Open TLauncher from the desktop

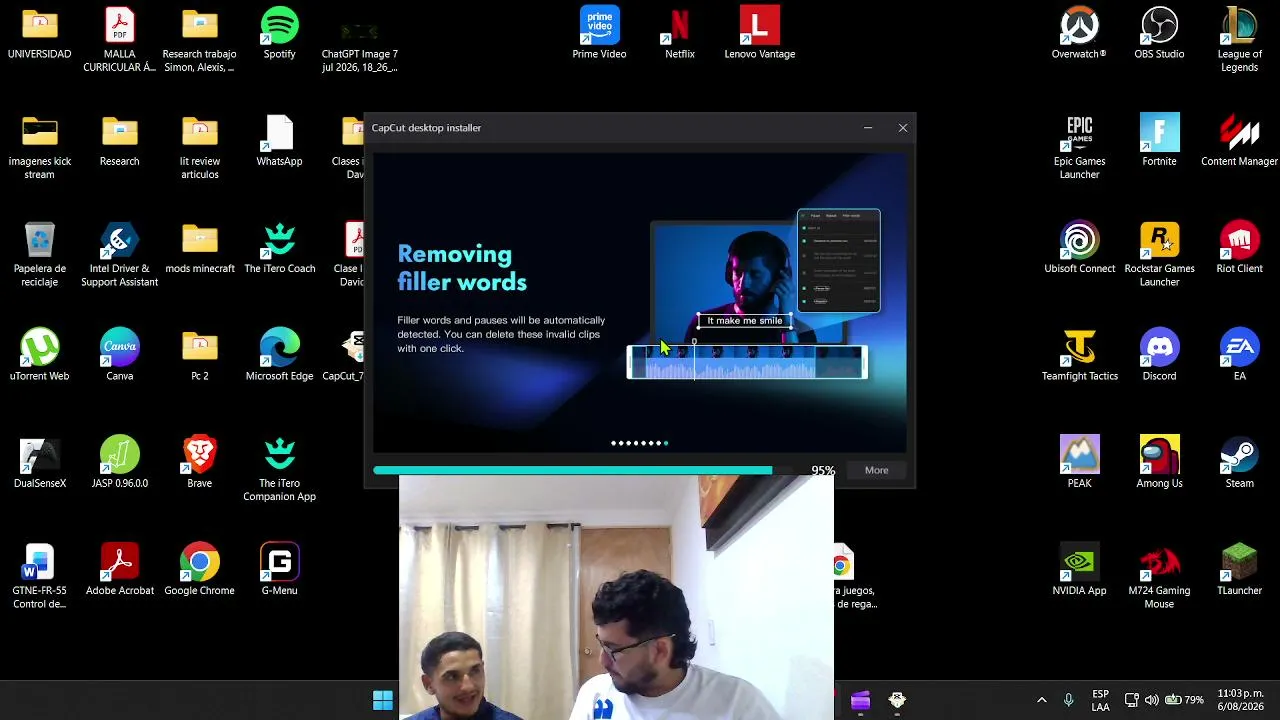1240,570
